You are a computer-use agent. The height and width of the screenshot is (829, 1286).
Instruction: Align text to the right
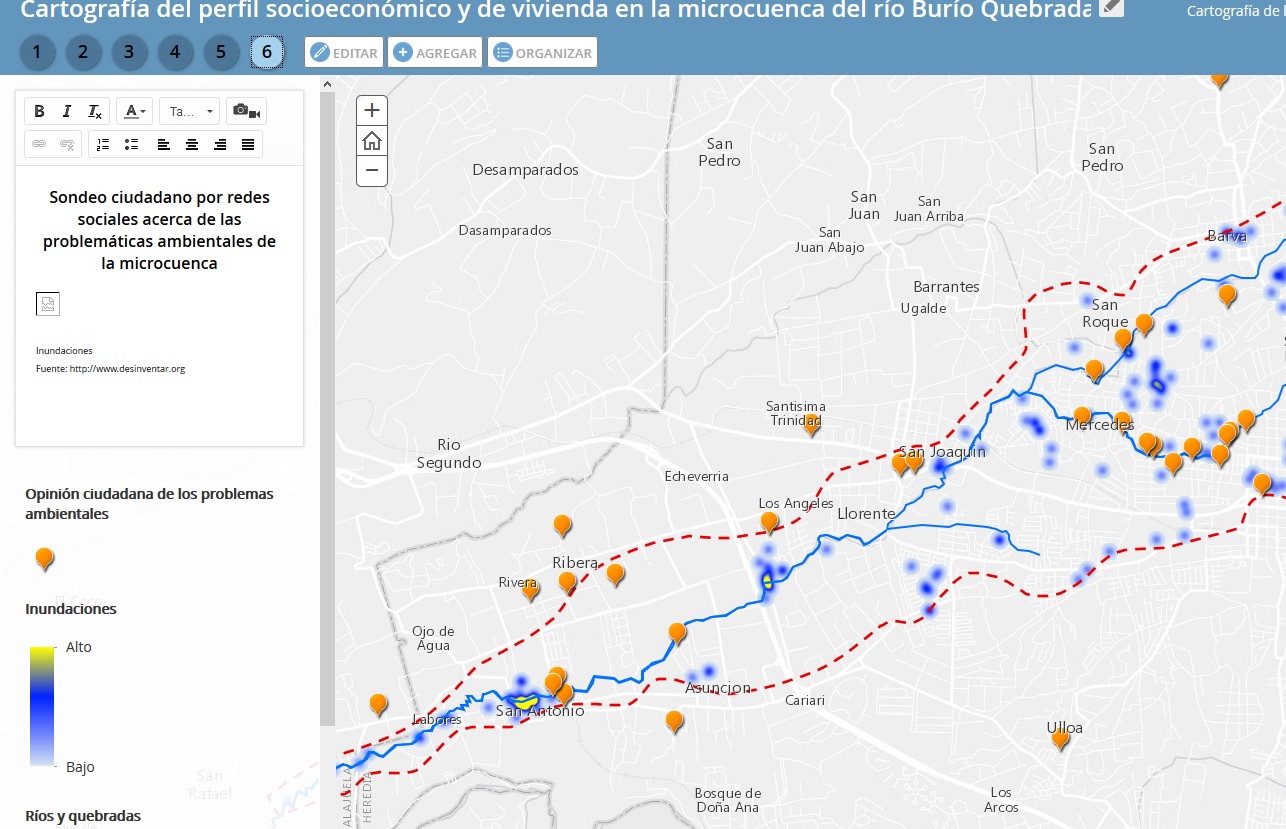(220, 144)
